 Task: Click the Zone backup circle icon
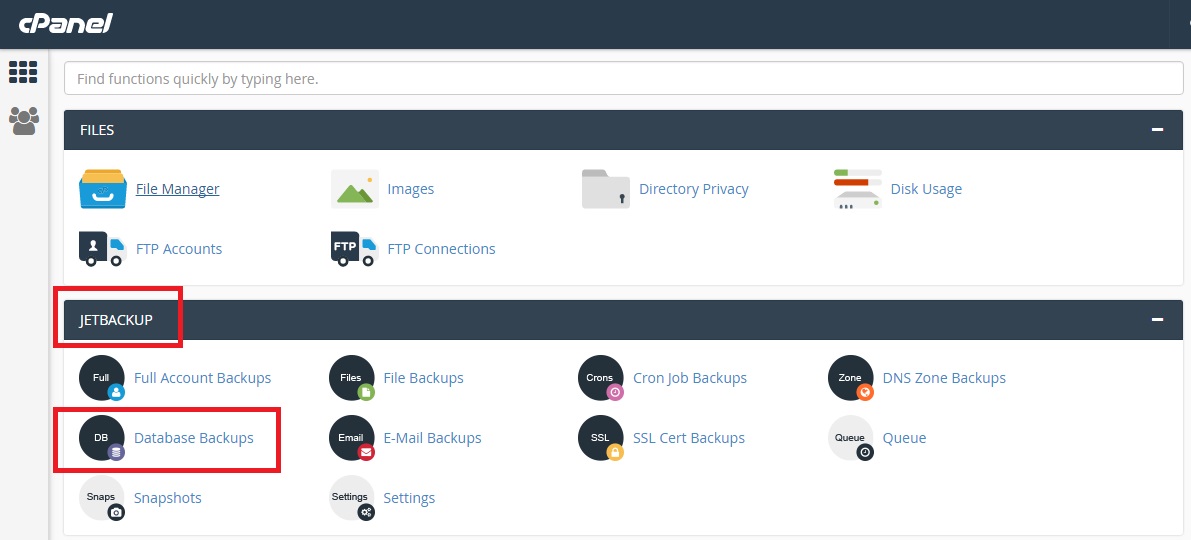[851, 377]
